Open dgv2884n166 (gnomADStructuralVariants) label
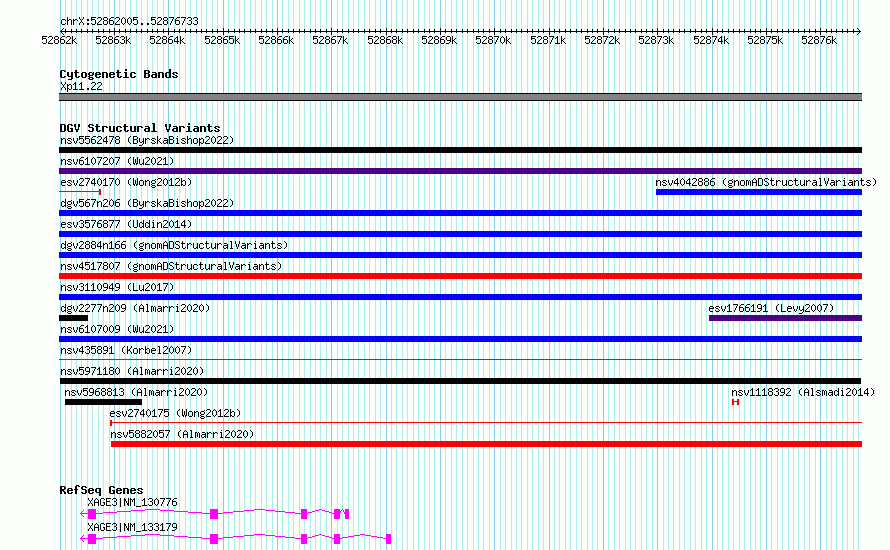This screenshot has width=890, height=550. [174, 245]
